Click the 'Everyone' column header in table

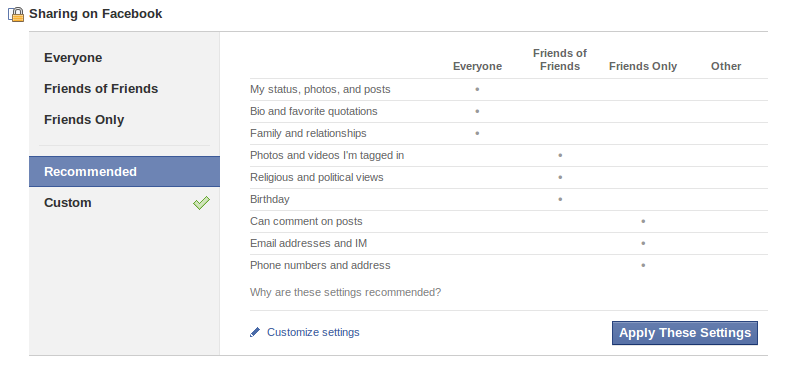click(x=477, y=66)
